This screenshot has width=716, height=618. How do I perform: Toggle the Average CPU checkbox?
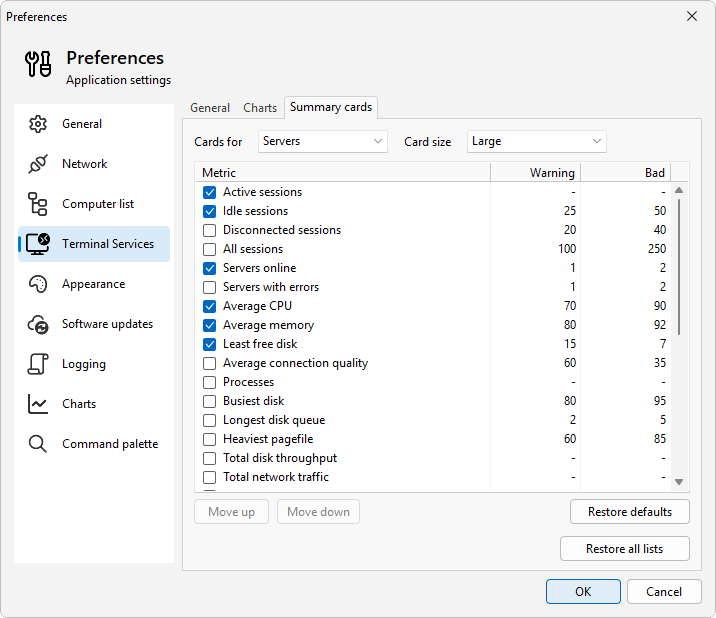point(210,306)
